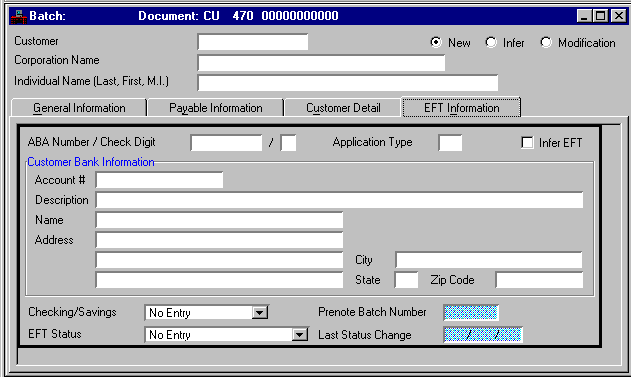
Task: Click the bank Name input field
Action: pyautogui.click(x=219, y=220)
